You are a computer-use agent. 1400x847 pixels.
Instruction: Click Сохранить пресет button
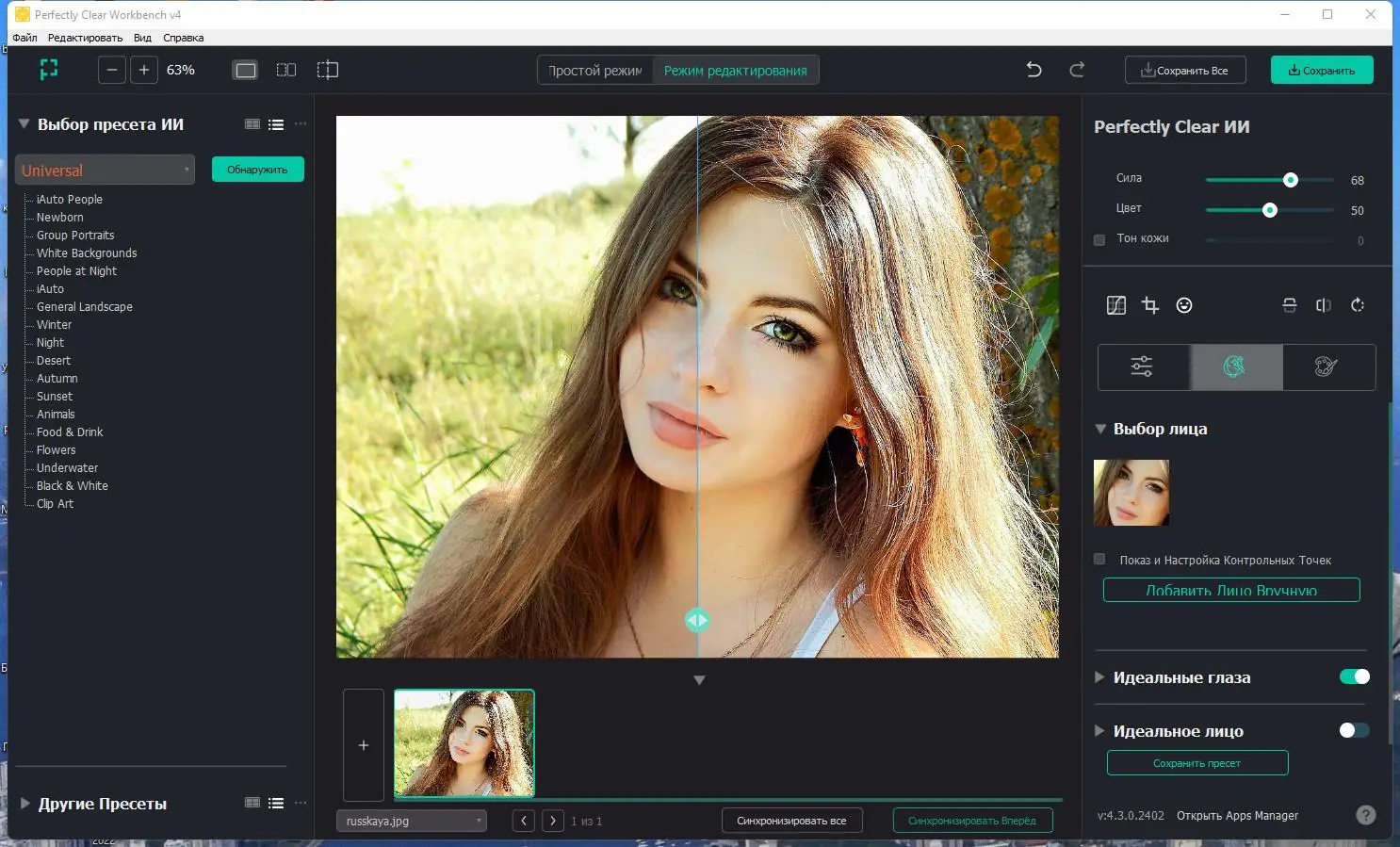[1197, 763]
